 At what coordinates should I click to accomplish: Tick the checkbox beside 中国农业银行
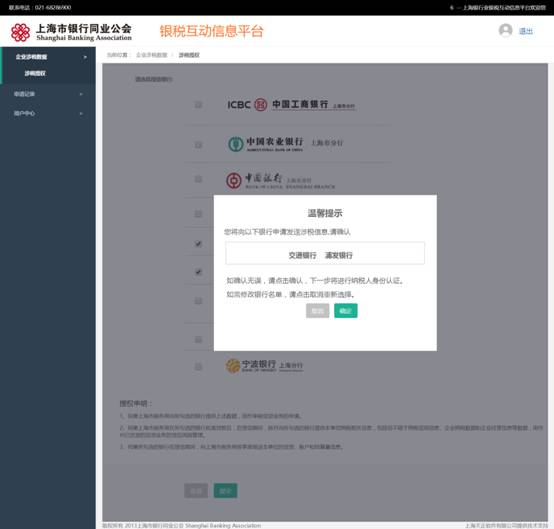[198, 145]
